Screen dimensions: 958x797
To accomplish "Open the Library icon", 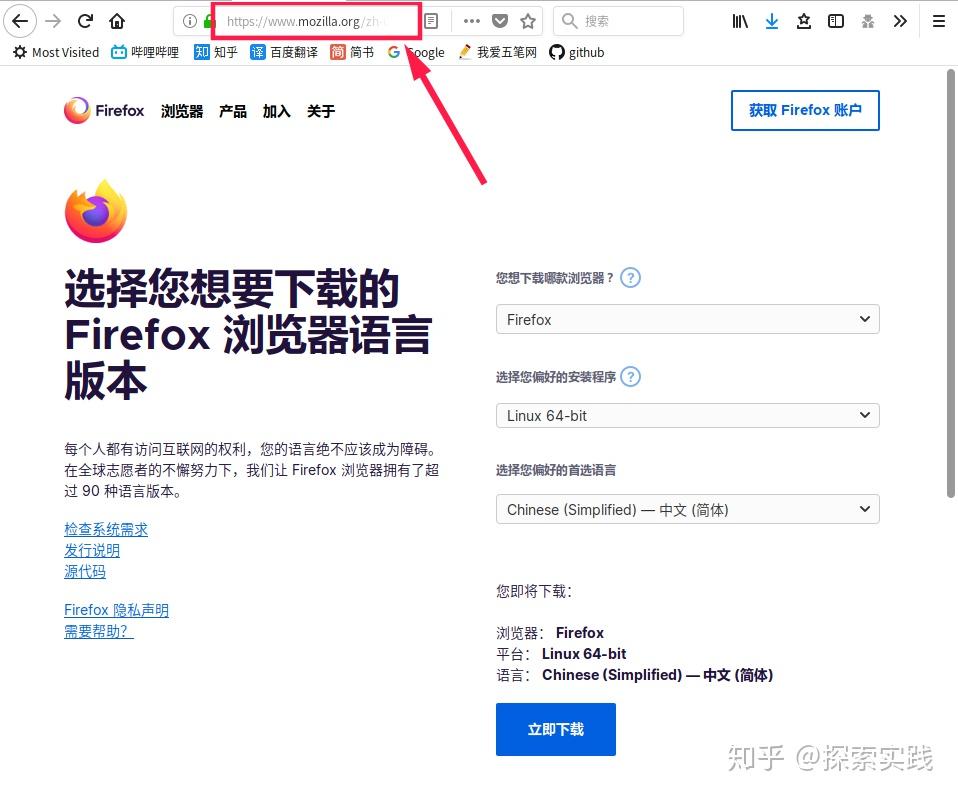I will [740, 21].
